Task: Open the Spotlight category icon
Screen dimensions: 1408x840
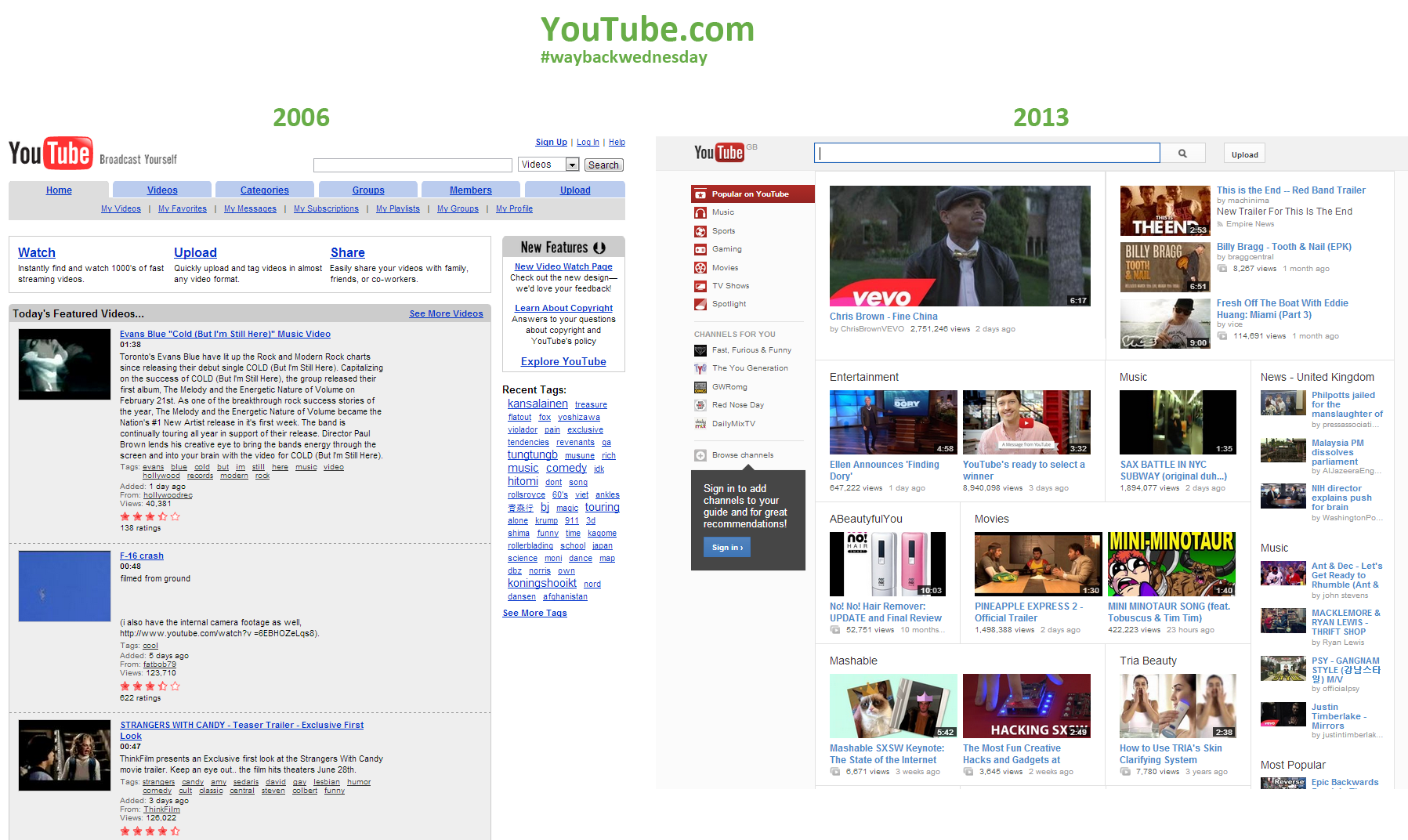Action: click(x=700, y=304)
